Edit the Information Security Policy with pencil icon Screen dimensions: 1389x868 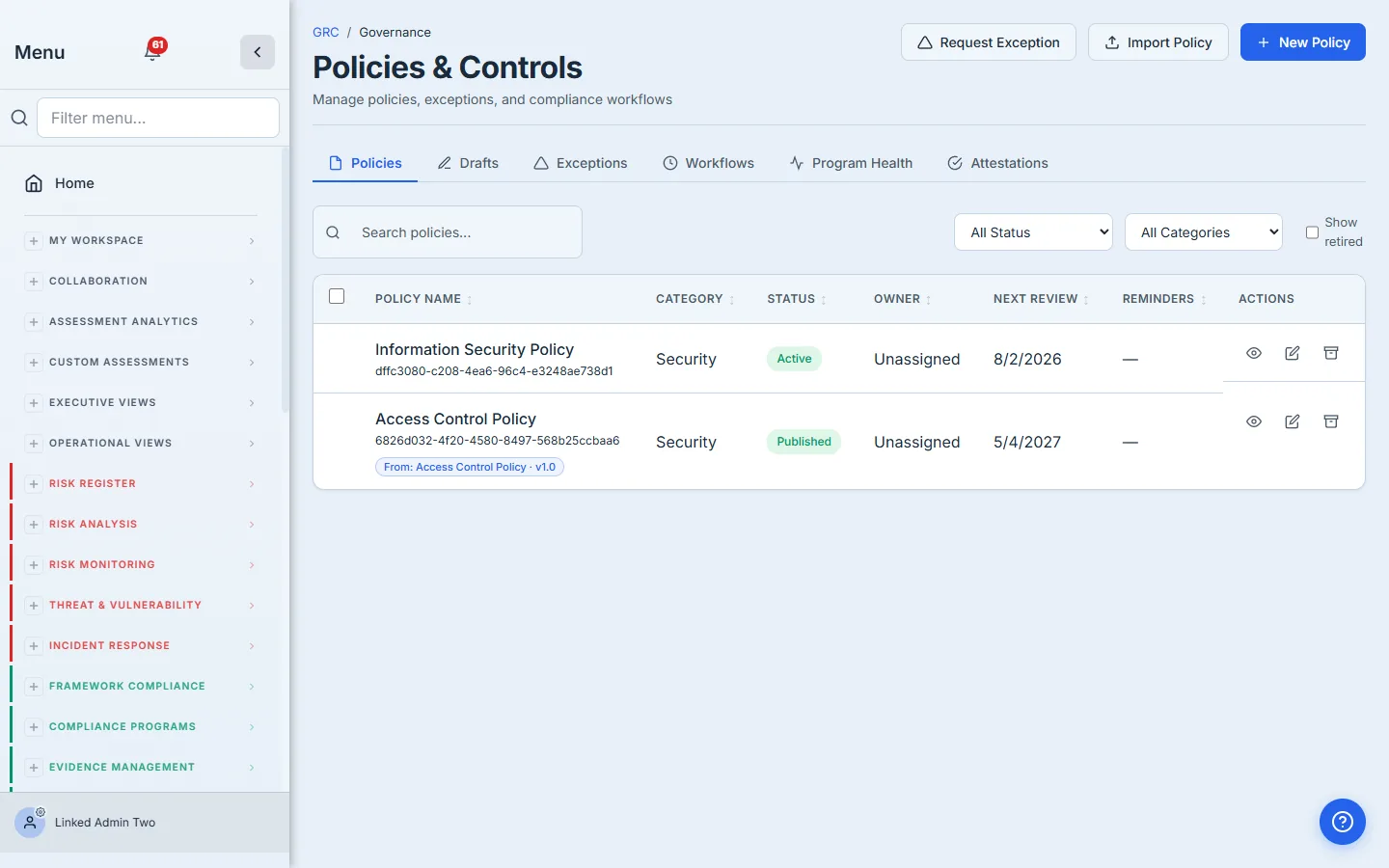pyautogui.click(x=1293, y=353)
